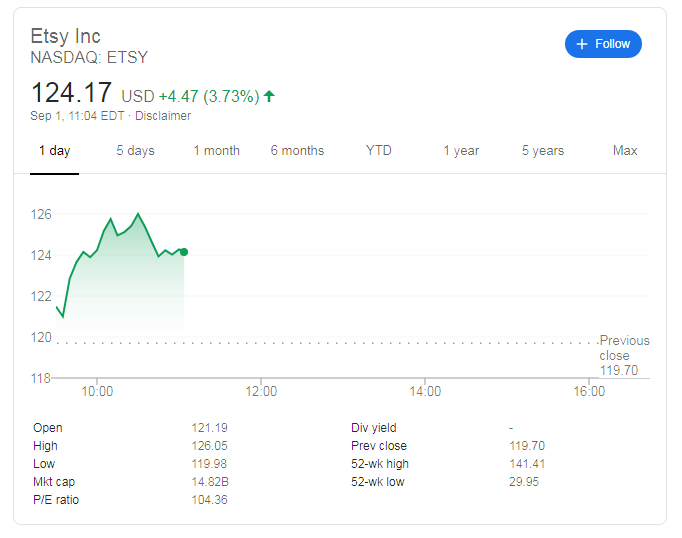Image resolution: width=682 pixels, height=538 pixels.
Task: View the 5 years chart range
Action: [543, 151]
